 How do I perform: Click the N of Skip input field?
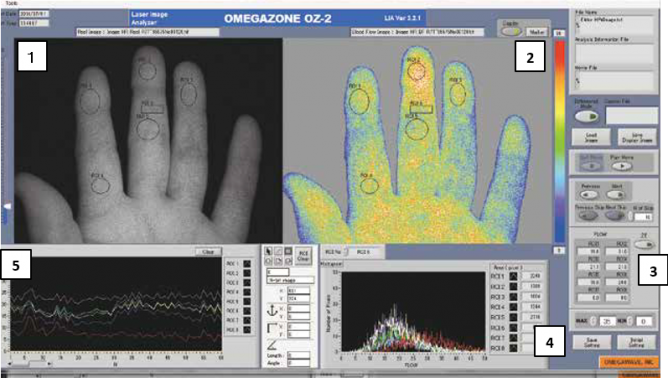click(643, 216)
